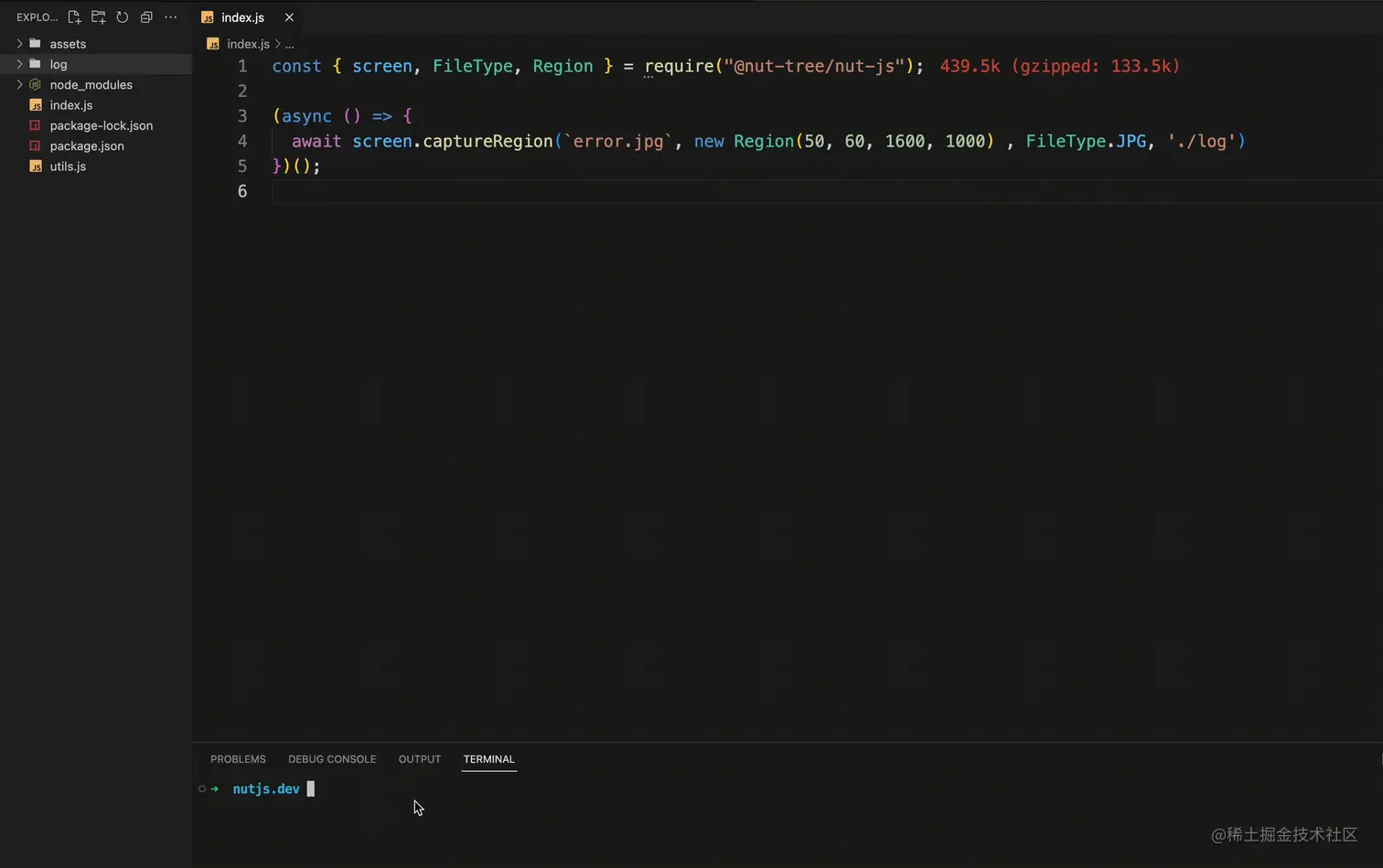Click the terminal input at the nutjs.dev prompt
1383x868 pixels.
coord(311,788)
